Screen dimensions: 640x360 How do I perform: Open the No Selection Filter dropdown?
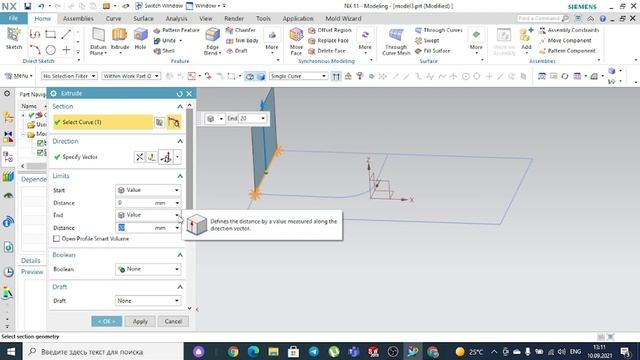point(69,76)
